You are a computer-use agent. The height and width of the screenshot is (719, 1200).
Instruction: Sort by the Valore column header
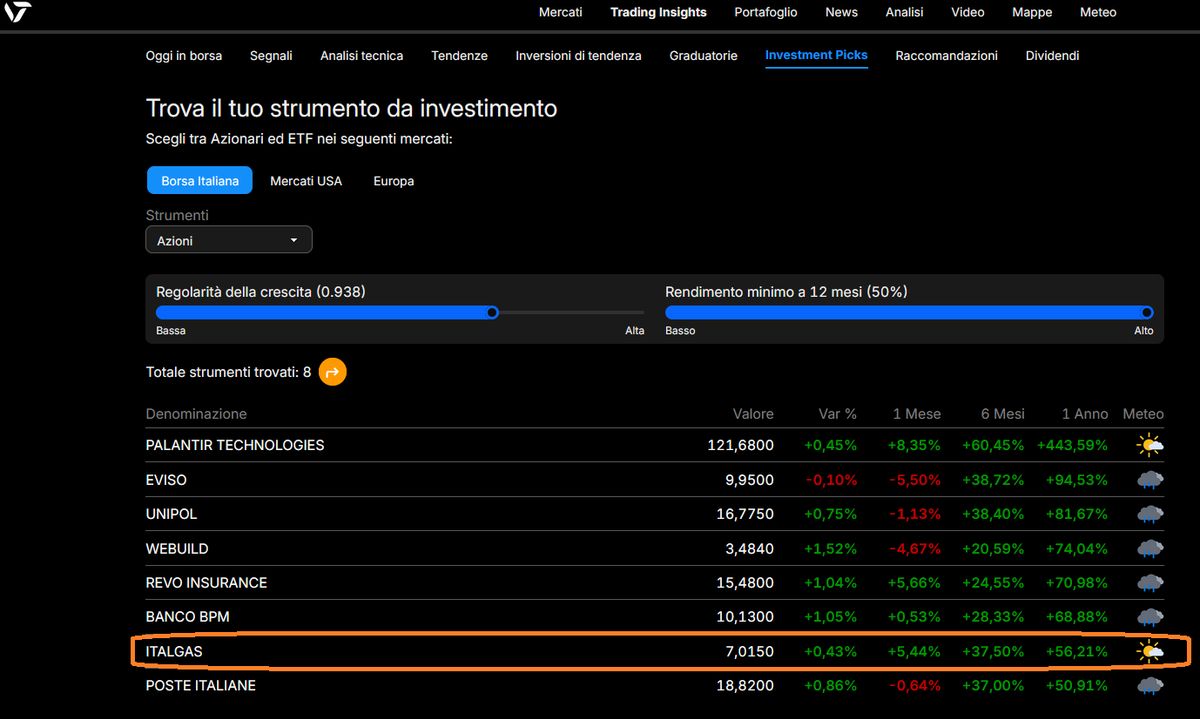coord(753,414)
